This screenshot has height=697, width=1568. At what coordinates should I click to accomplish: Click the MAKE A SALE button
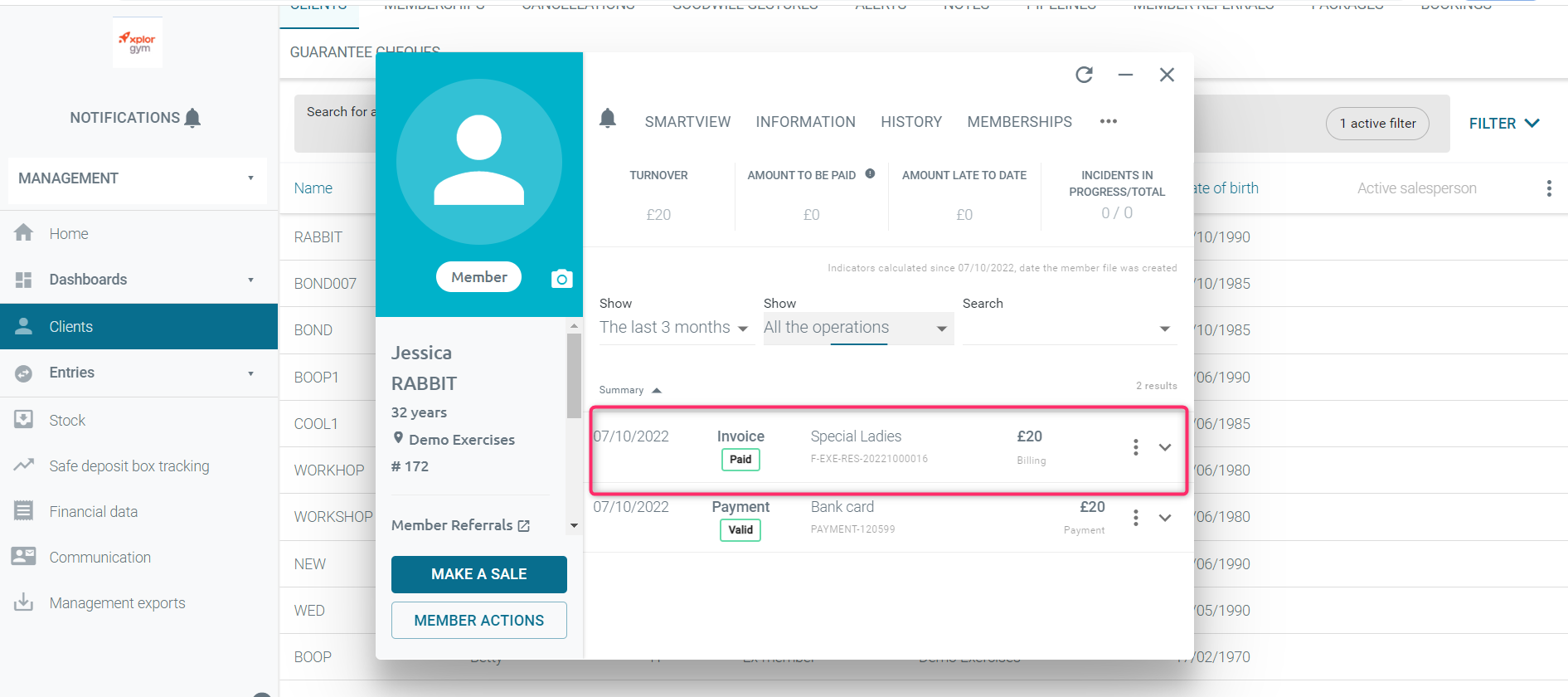(x=478, y=574)
